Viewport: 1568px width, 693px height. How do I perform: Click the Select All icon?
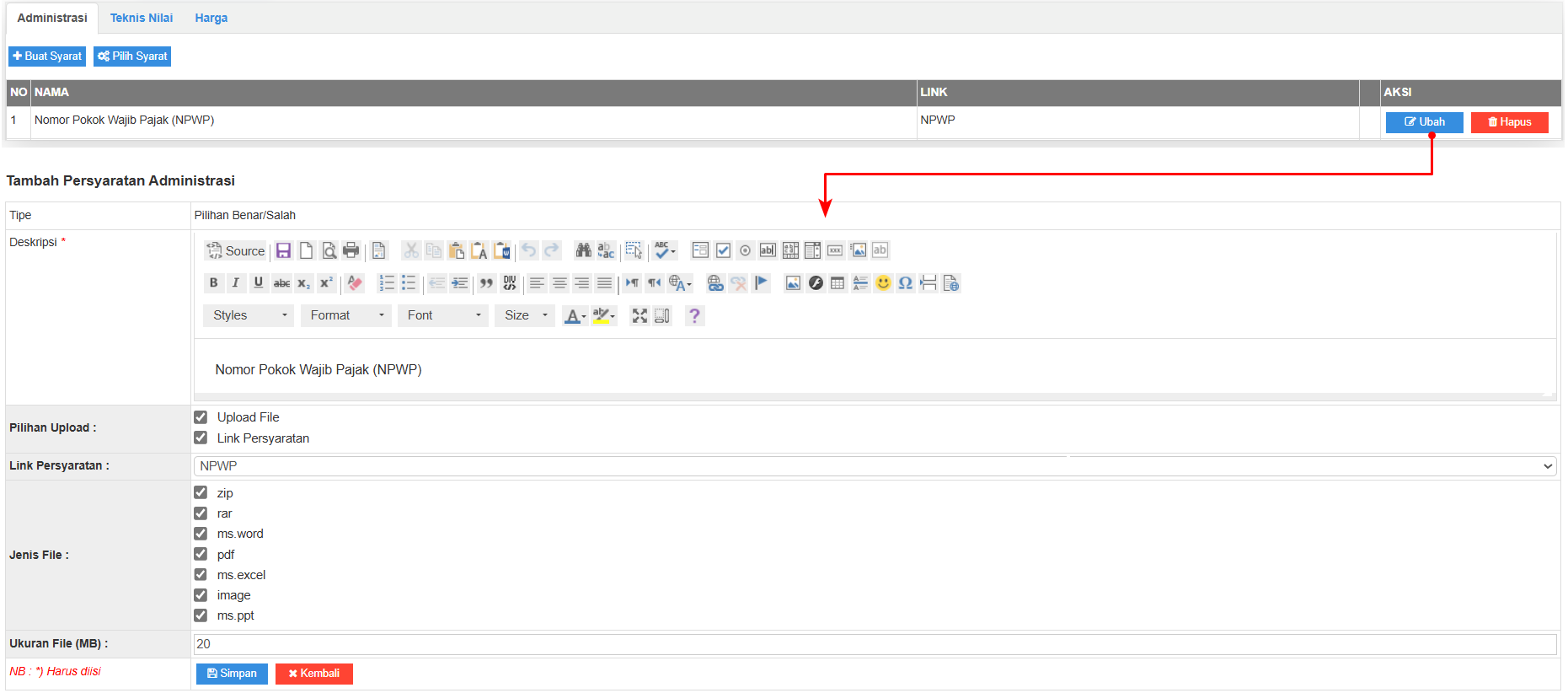(634, 250)
